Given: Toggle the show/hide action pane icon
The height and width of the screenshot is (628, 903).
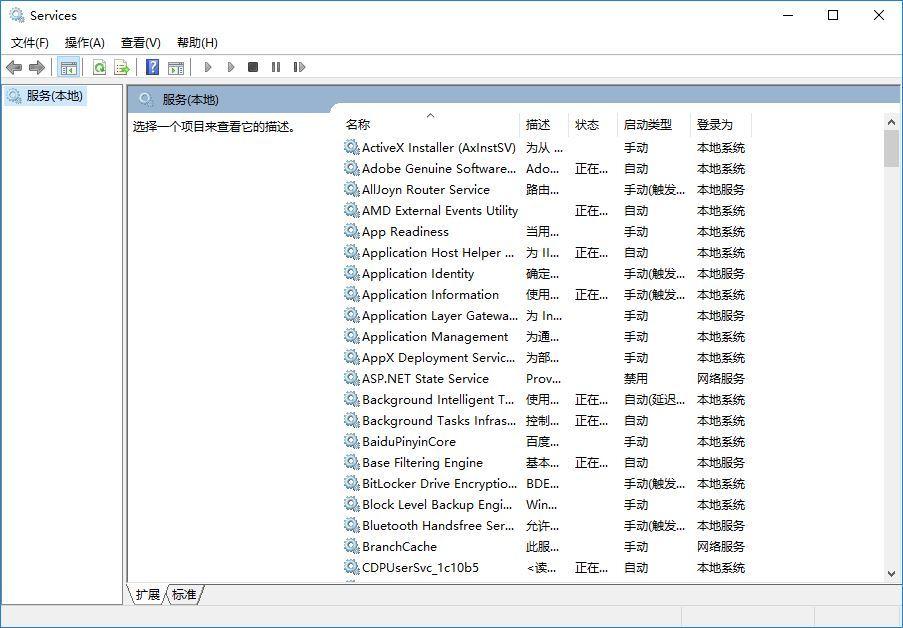Looking at the screenshot, I should 176,67.
